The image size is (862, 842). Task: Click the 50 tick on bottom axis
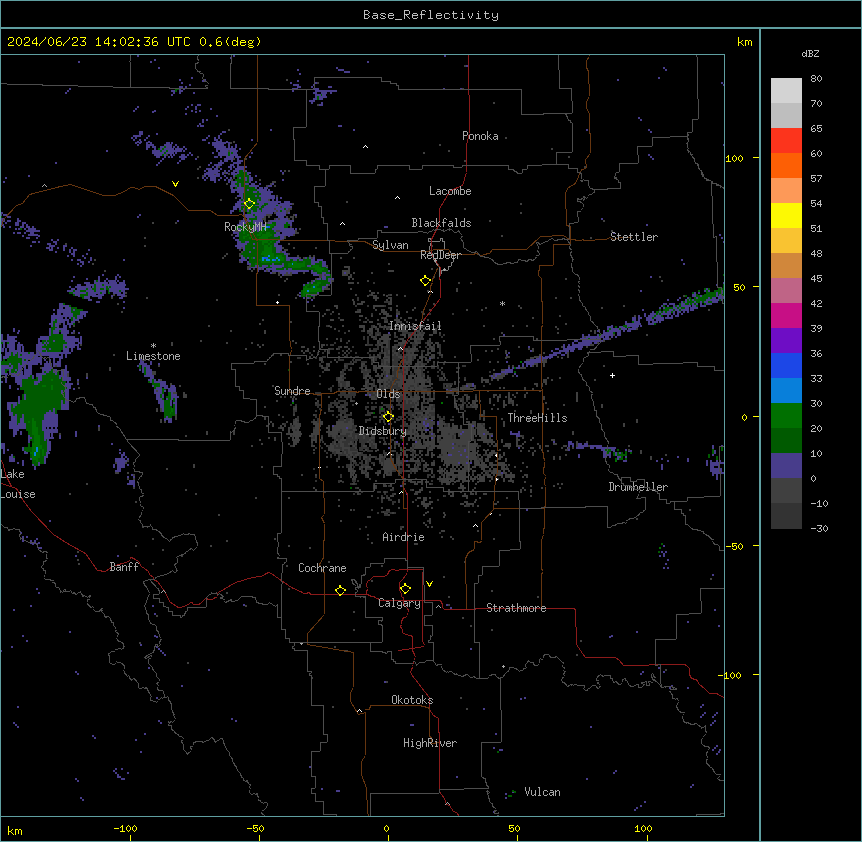(514, 828)
